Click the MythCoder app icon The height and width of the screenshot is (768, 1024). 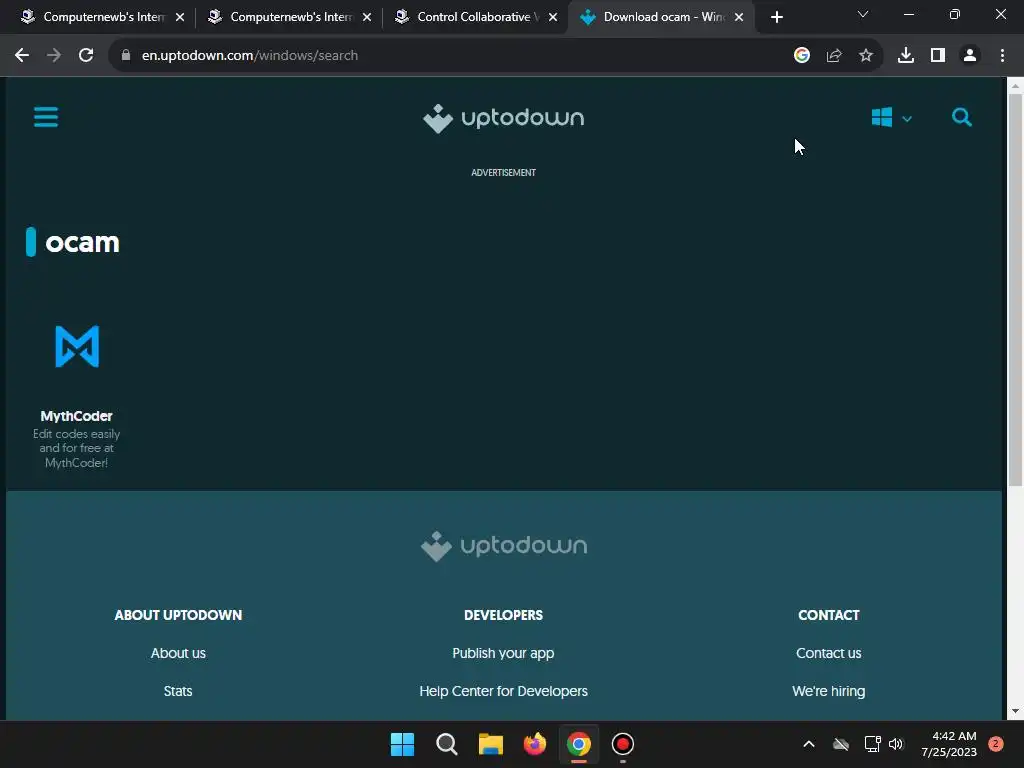[77, 346]
